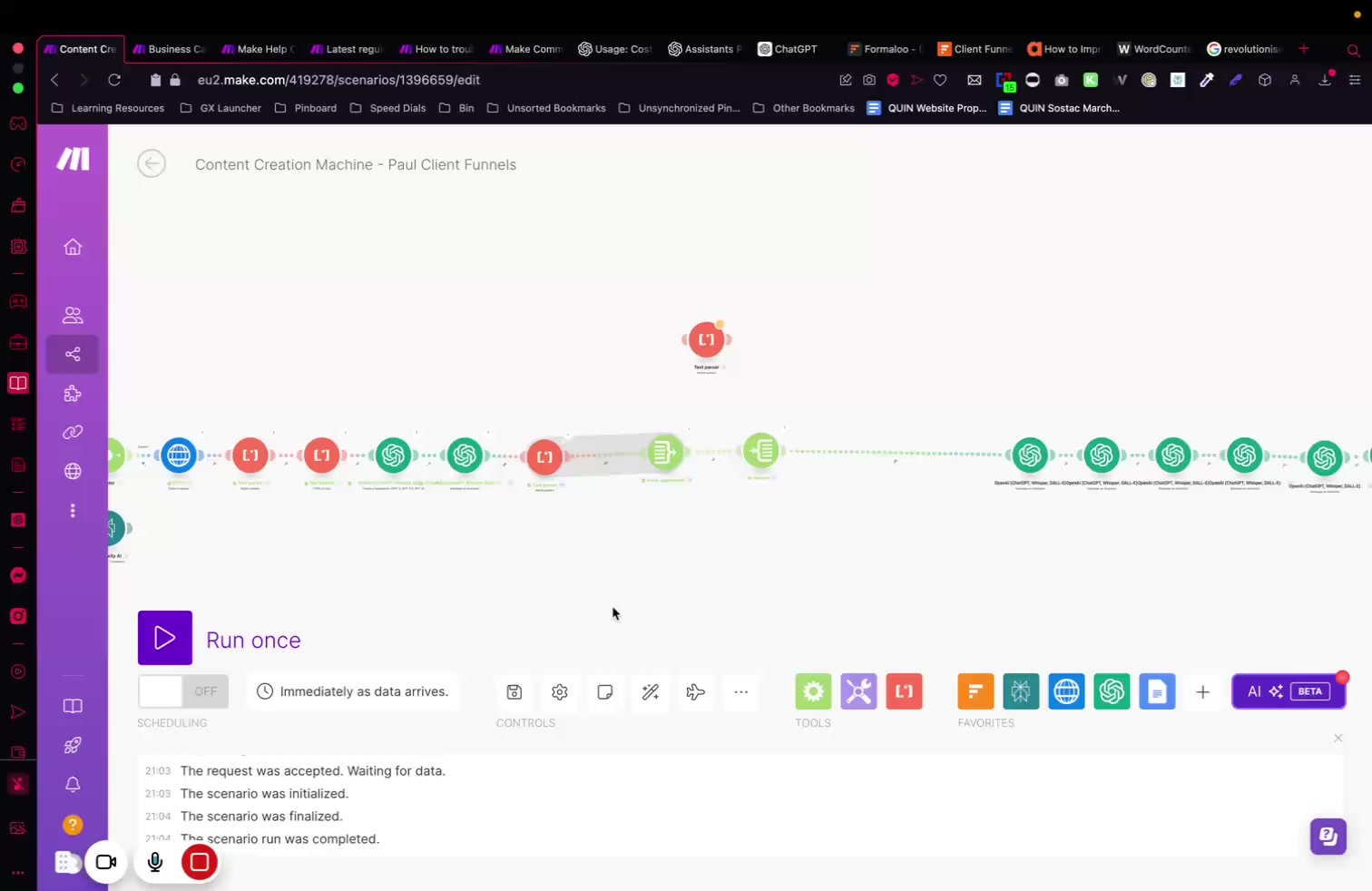Open the 'Immediately as data arrives' schedule setting

[353, 691]
